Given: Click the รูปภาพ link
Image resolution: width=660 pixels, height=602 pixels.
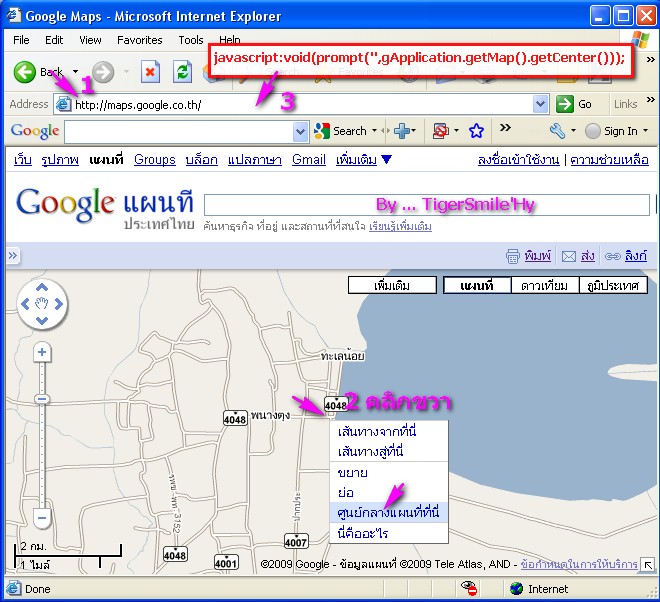Looking at the screenshot, I should point(60,160).
